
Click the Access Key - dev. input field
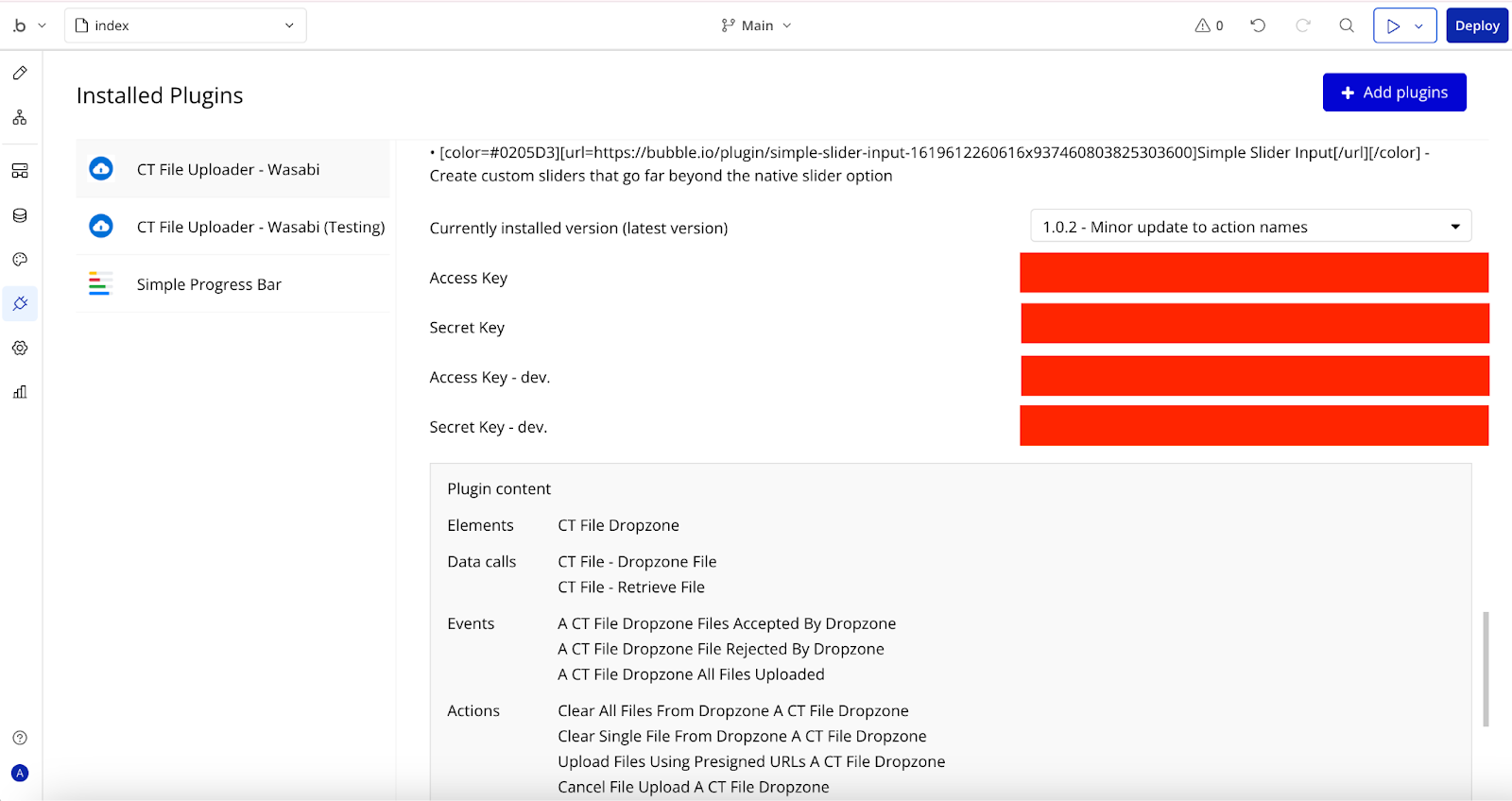(1255, 376)
